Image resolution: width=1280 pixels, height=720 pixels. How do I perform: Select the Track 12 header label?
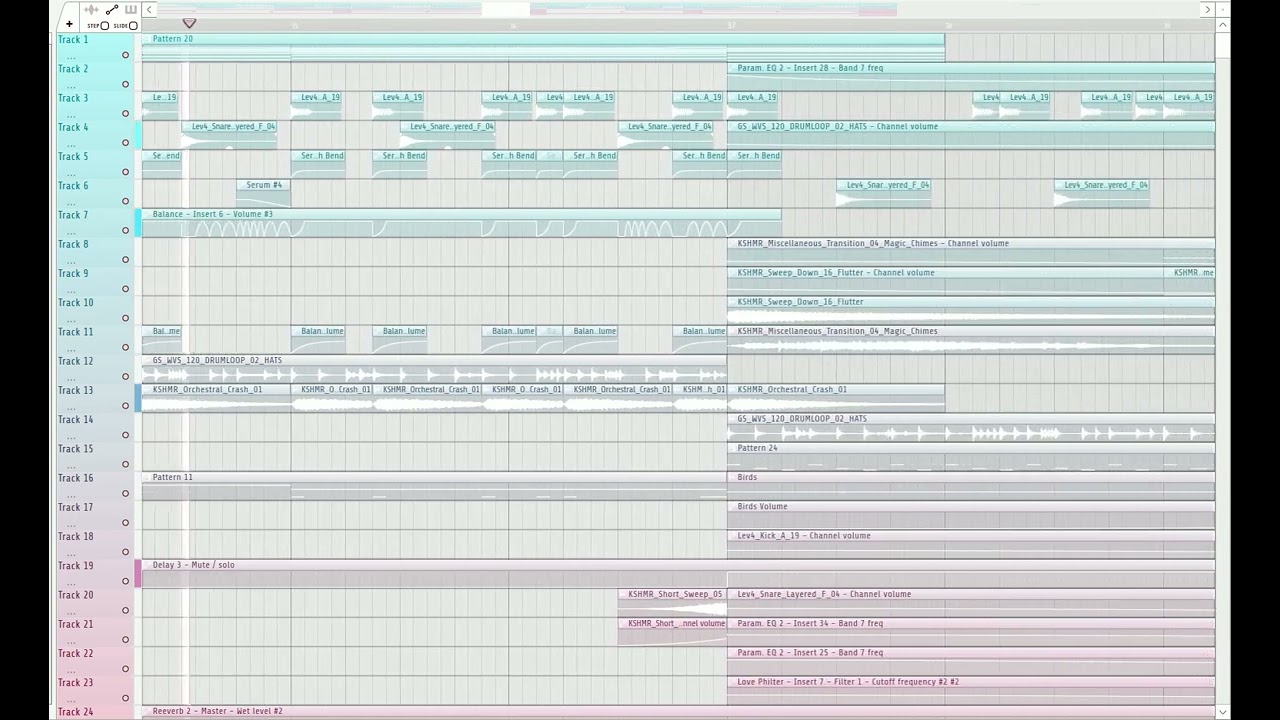pyautogui.click(x=75, y=361)
